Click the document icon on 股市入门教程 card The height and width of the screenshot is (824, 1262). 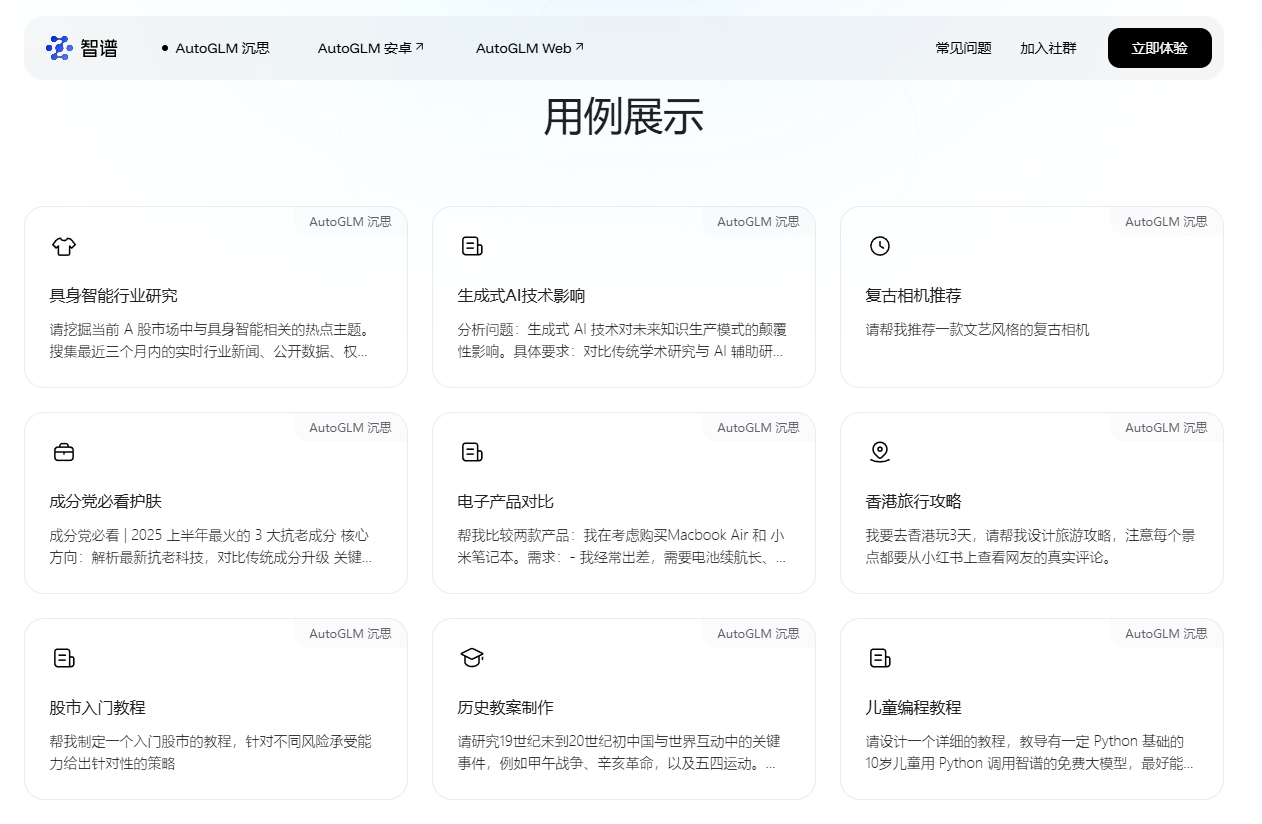(64, 658)
